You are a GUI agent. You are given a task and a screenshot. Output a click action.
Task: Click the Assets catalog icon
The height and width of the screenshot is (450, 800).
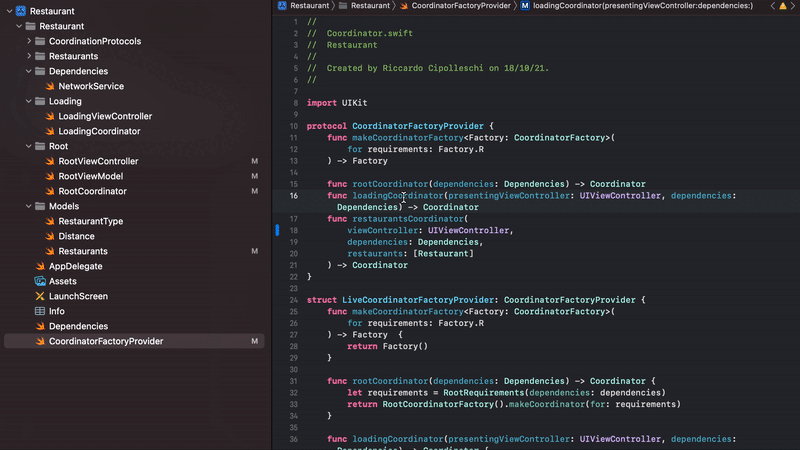click(40, 281)
